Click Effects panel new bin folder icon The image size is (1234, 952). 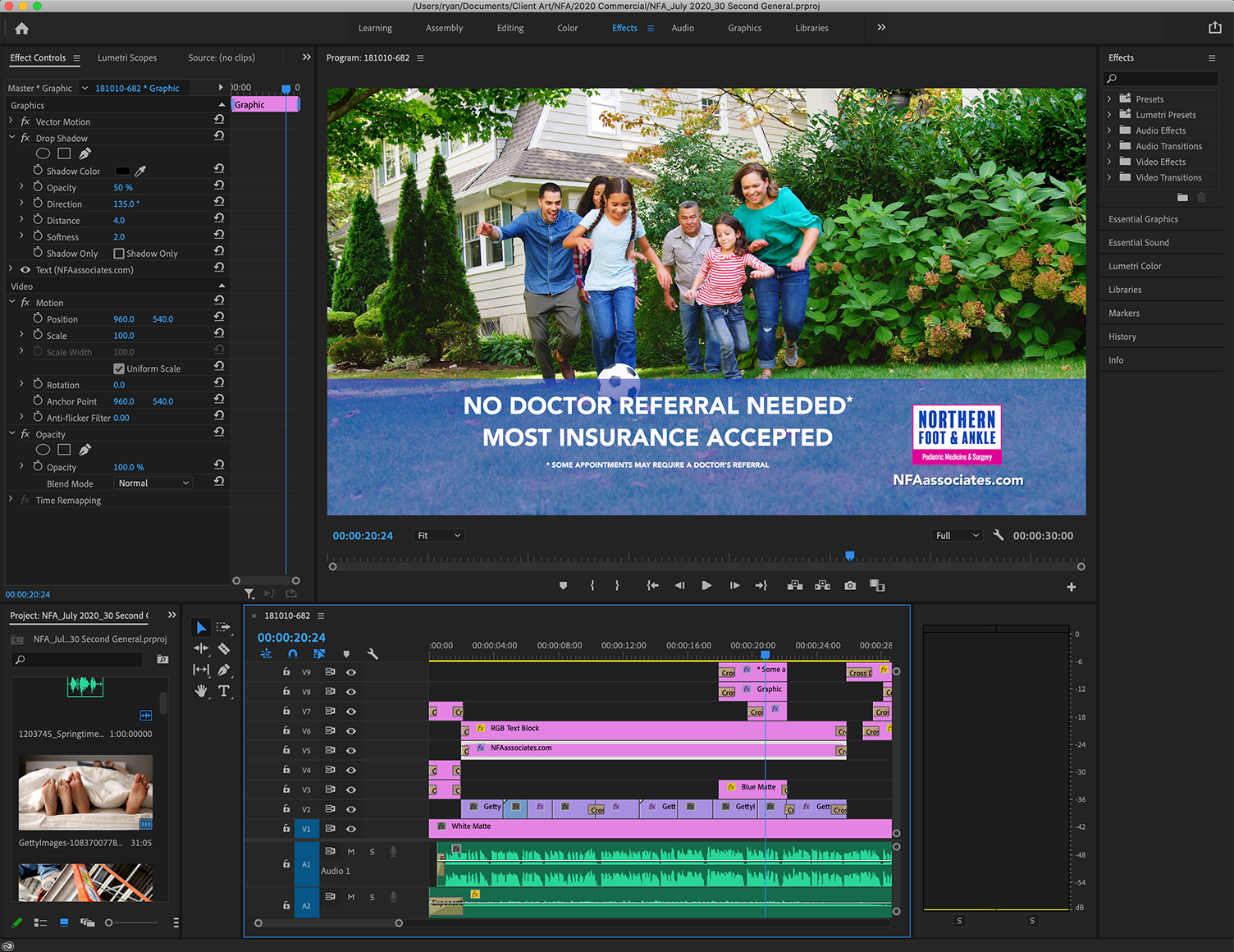tap(1182, 197)
